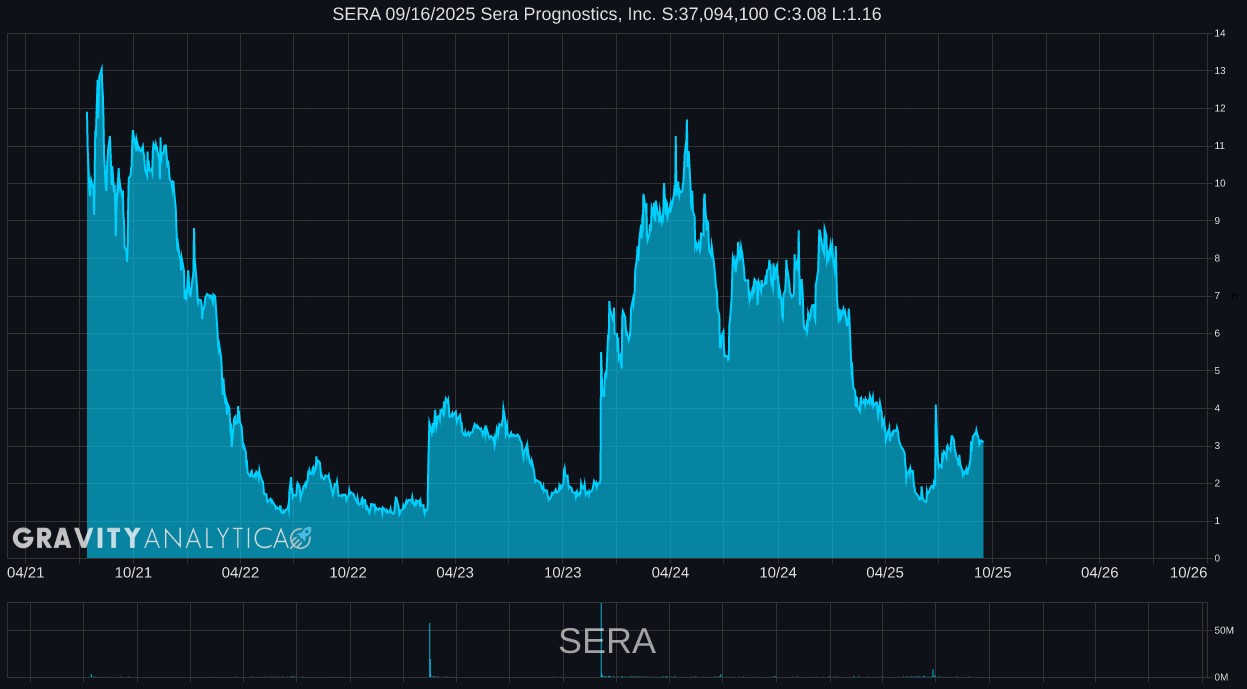This screenshot has width=1247, height=689.
Task: Select the price axis label 0
Action: pyautogui.click(x=1217, y=559)
